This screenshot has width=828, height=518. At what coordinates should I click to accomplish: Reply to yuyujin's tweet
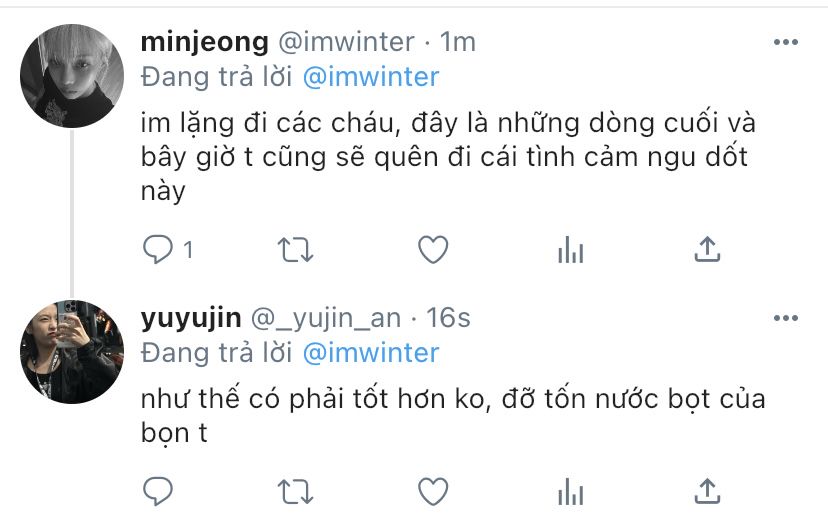pos(158,492)
